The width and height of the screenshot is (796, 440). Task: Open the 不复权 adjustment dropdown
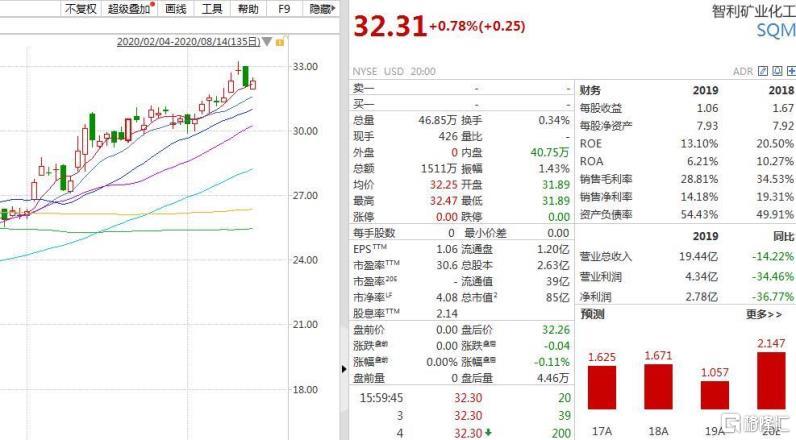coord(81,9)
